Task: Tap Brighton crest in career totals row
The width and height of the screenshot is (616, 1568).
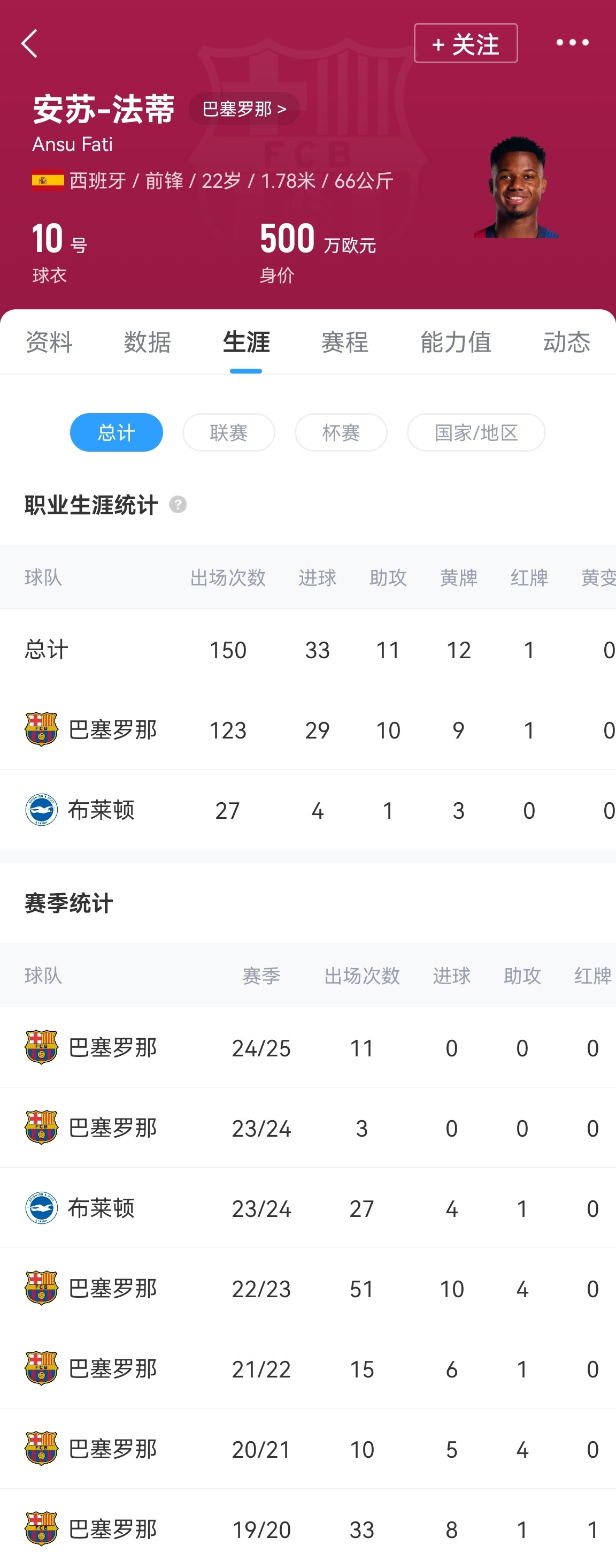Action: pyautogui.click(x=41, y=810)
